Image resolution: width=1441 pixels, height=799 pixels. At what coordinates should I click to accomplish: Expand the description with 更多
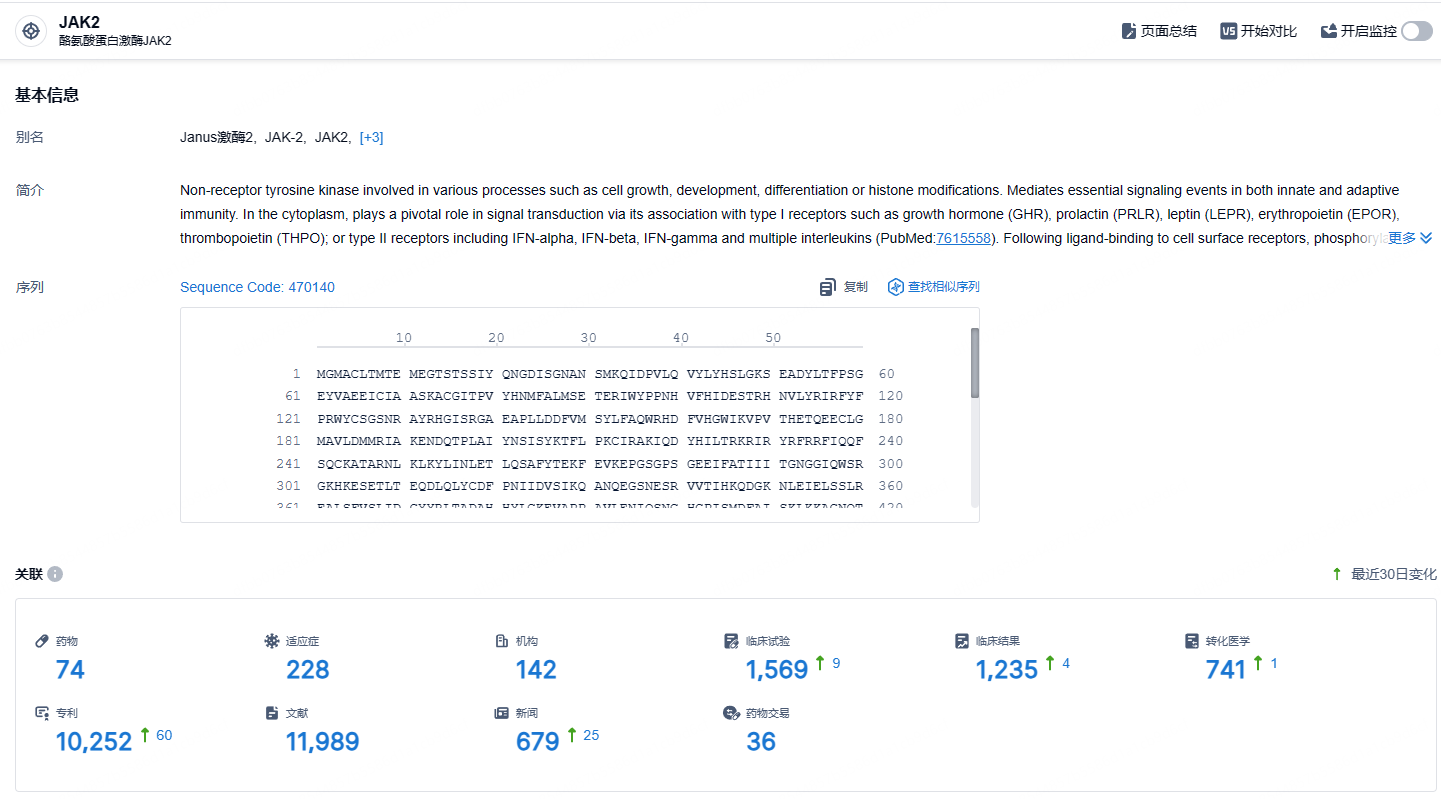coord(1410,238)
